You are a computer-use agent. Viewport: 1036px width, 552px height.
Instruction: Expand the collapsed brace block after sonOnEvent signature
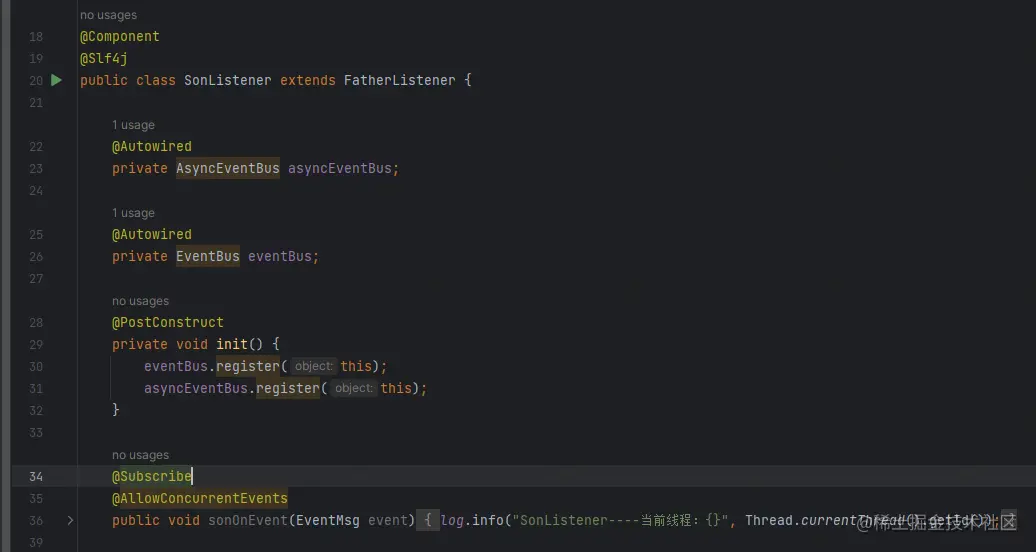pos(427,520)
